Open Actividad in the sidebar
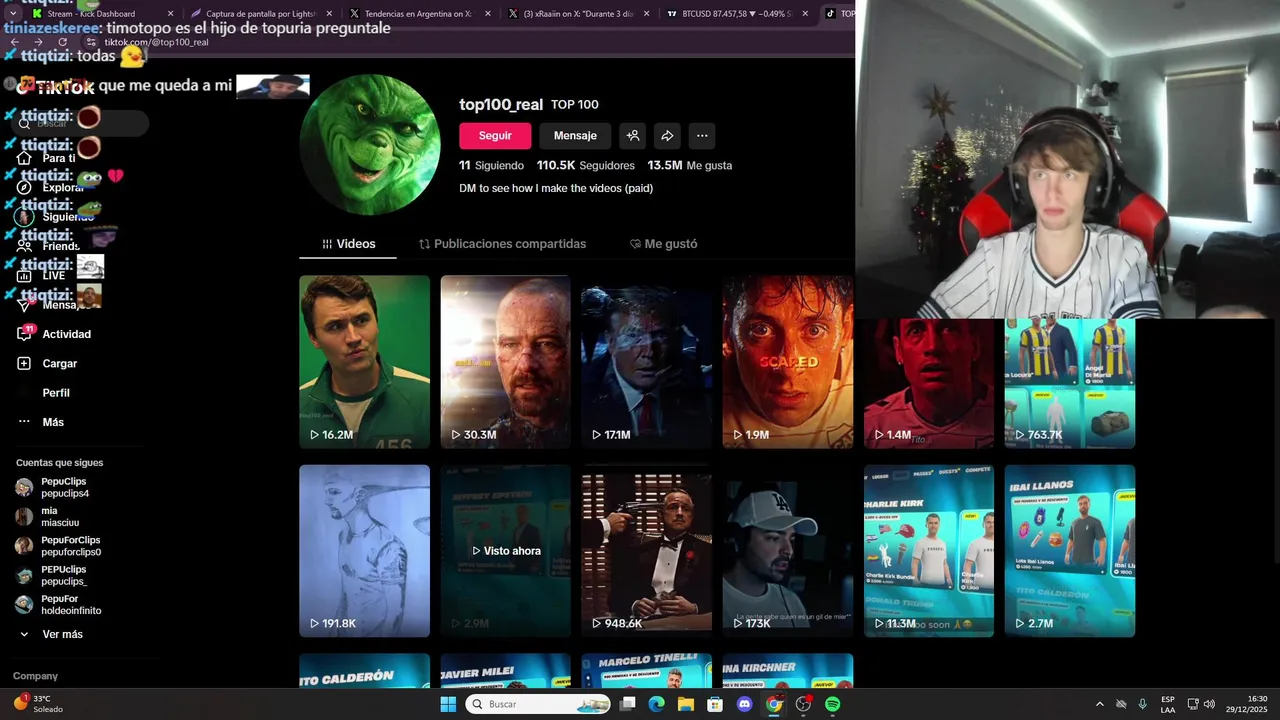Viewport: 1280px width, 720px height. (x=66, y=334)
